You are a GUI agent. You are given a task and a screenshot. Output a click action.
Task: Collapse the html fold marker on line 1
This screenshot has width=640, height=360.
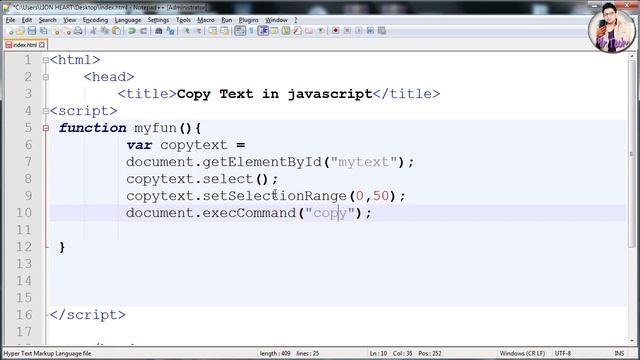46,60
